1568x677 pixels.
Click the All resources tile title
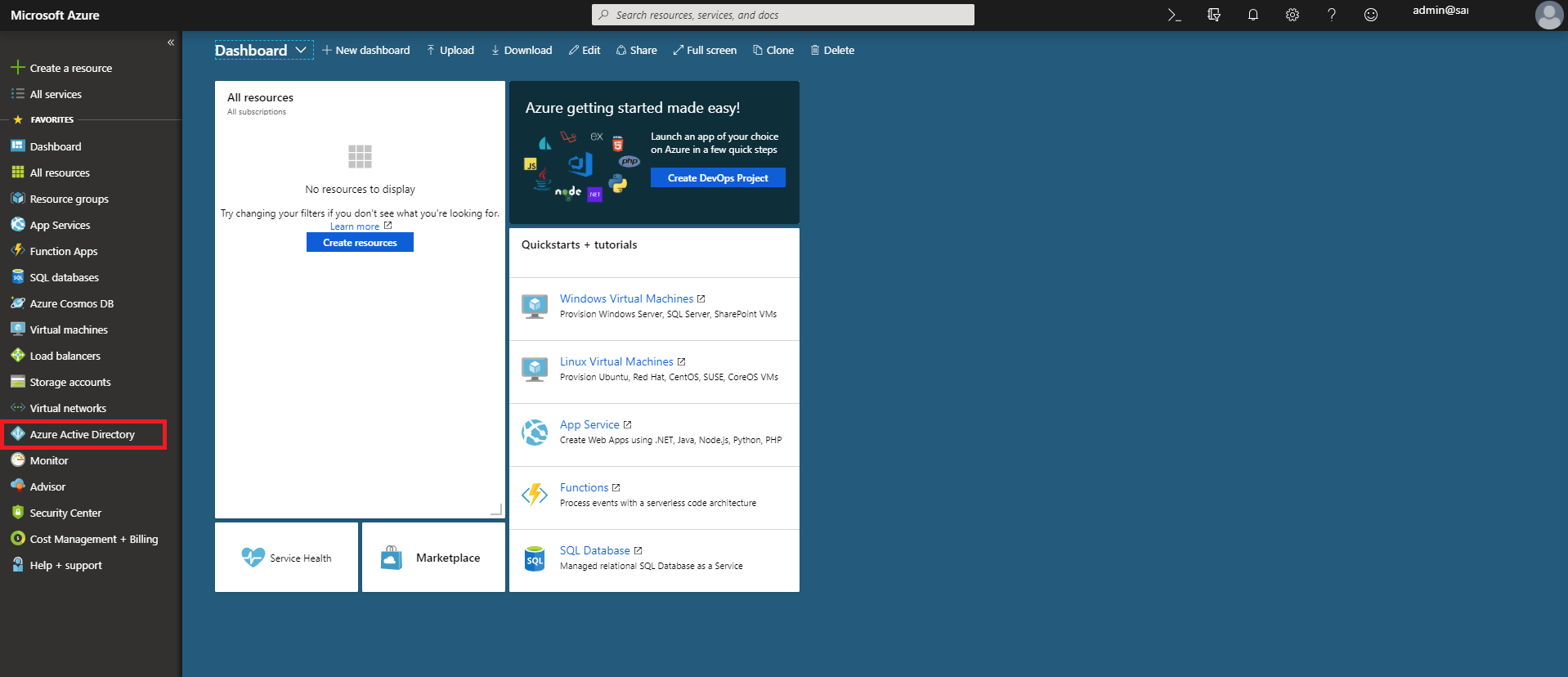click(260, 97)
